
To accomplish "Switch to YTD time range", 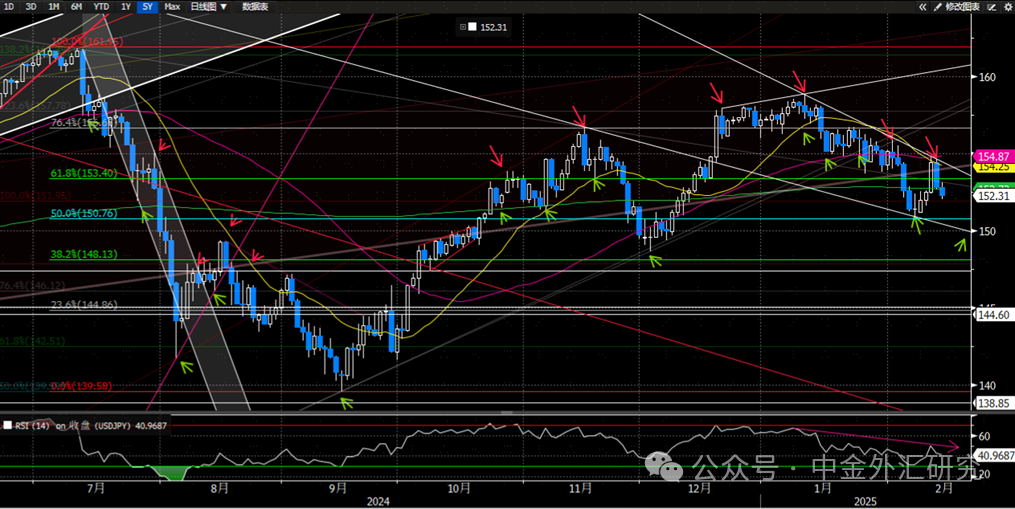I will click(101, 7).
